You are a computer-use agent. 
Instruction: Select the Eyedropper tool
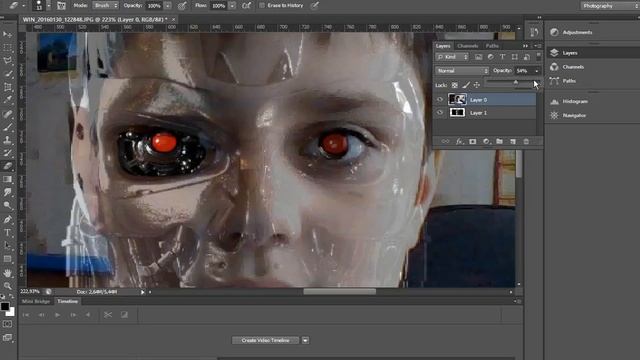[7, 100]
